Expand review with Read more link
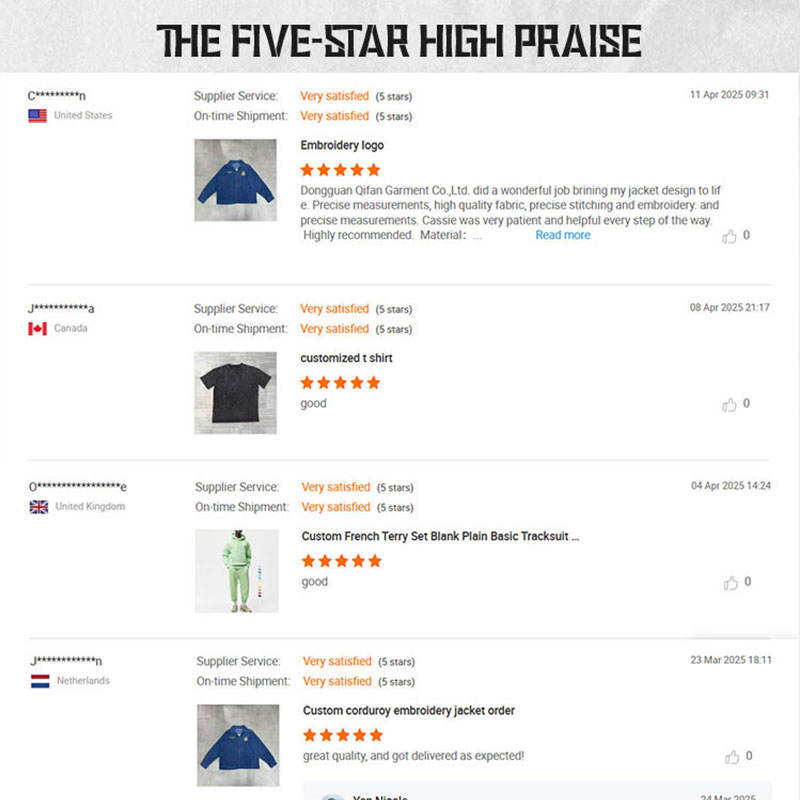Image resolution: width=800 pixels, height=800 pixels. 563,235
